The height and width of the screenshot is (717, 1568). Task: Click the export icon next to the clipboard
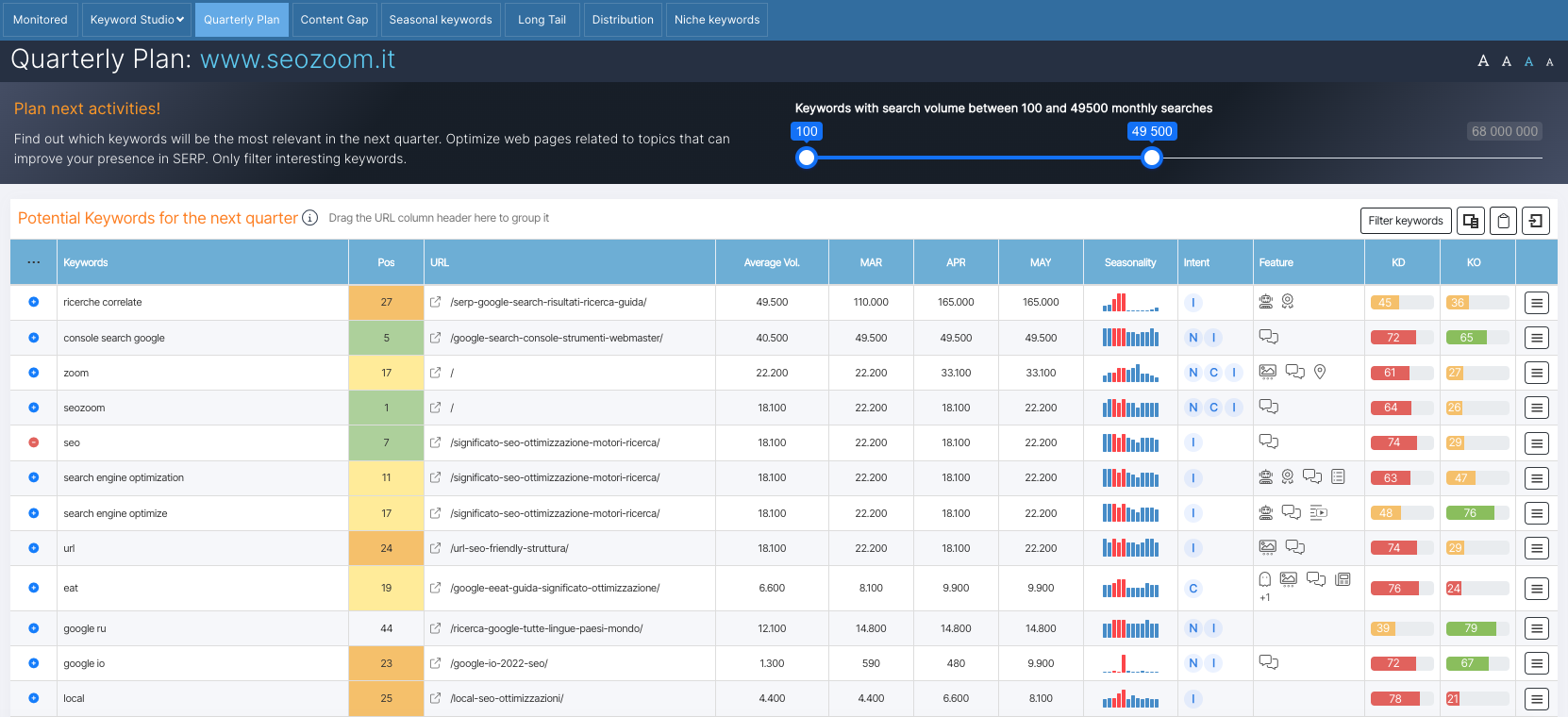click(x=1536, y=221)
